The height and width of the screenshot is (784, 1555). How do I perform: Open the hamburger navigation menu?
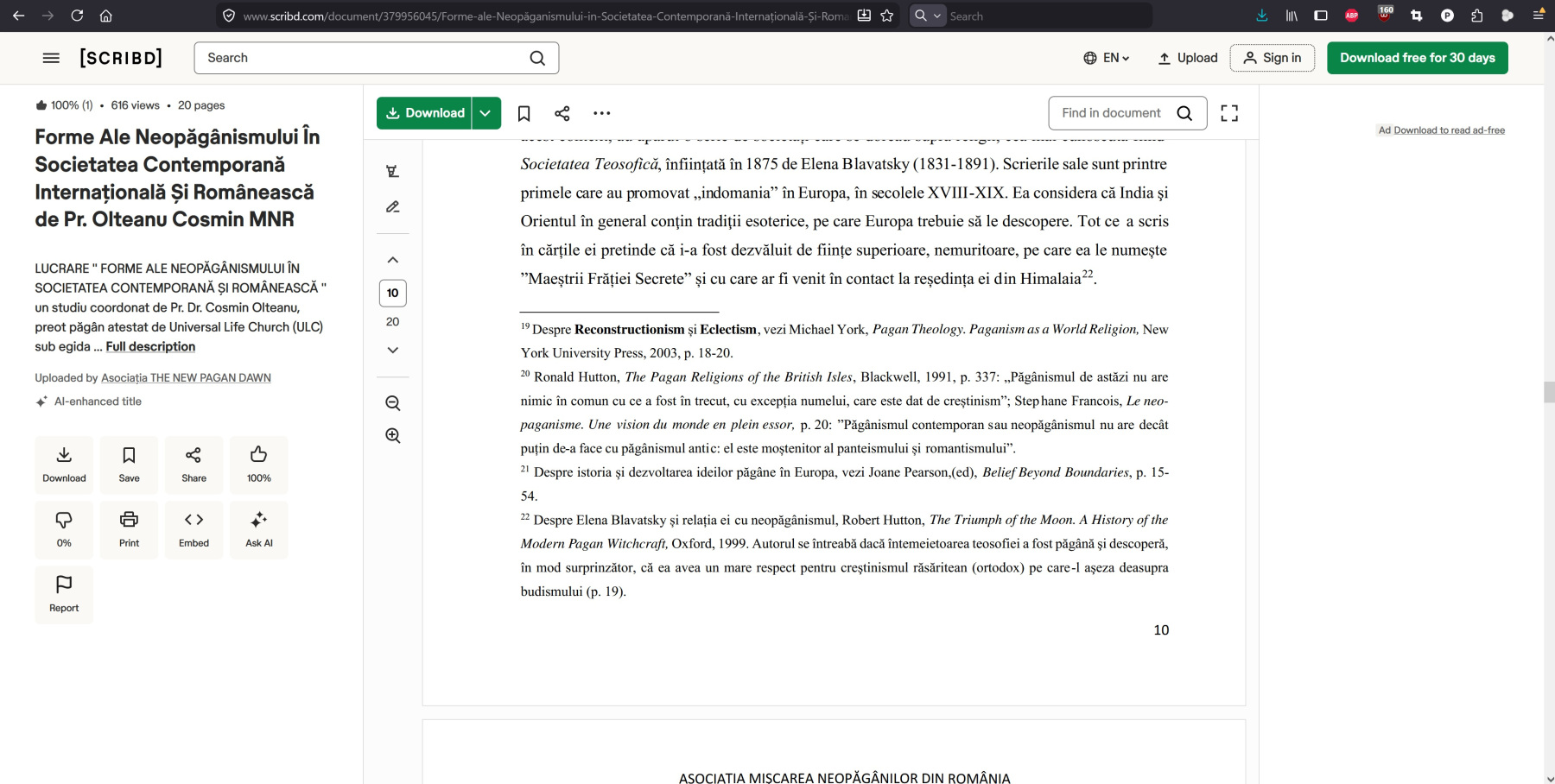51,58
